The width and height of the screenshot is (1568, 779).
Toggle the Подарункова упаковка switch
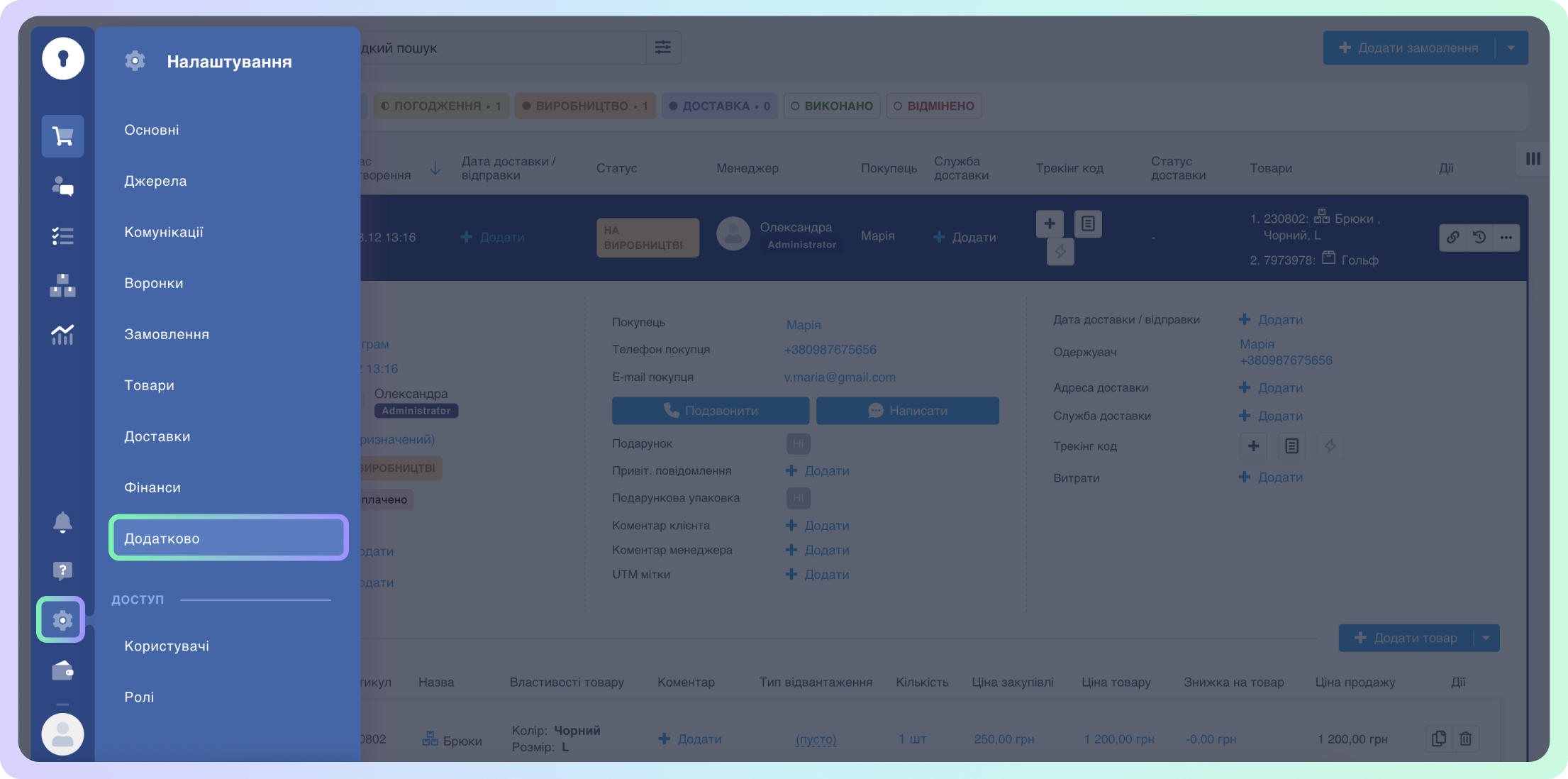(798, 498)
